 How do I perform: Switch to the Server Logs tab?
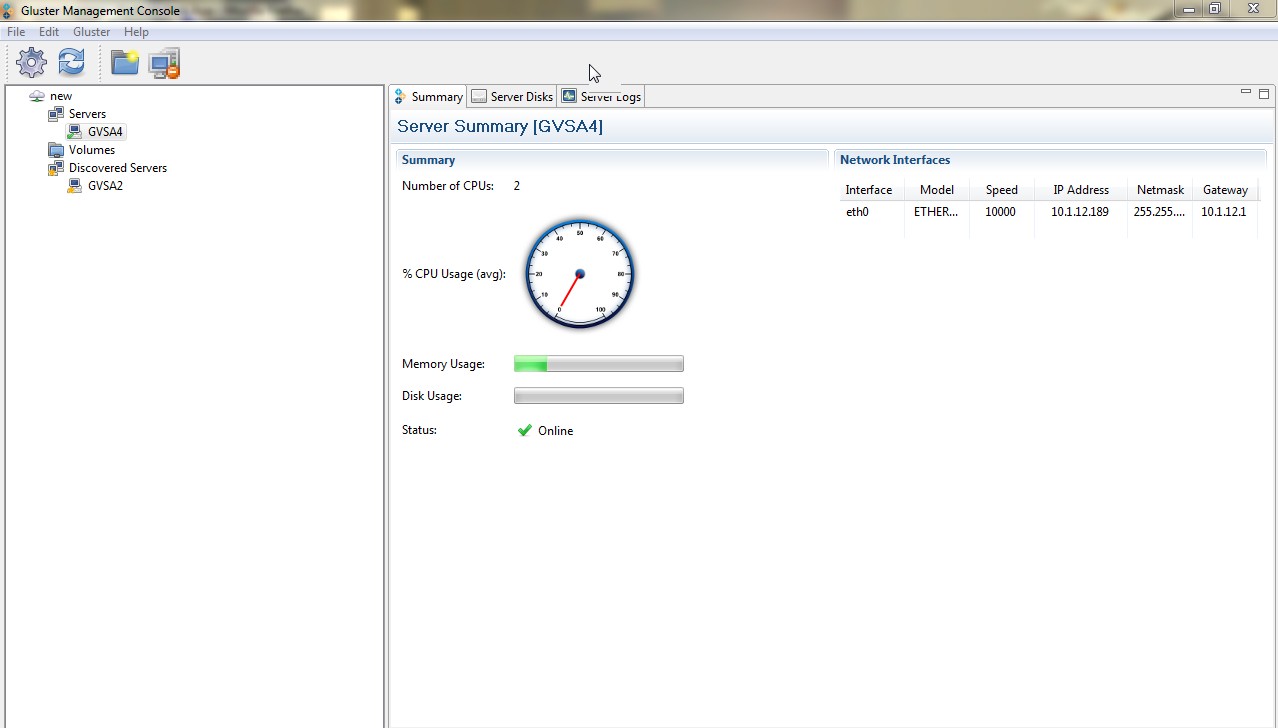pyautogui.click(x=602, y=97)
